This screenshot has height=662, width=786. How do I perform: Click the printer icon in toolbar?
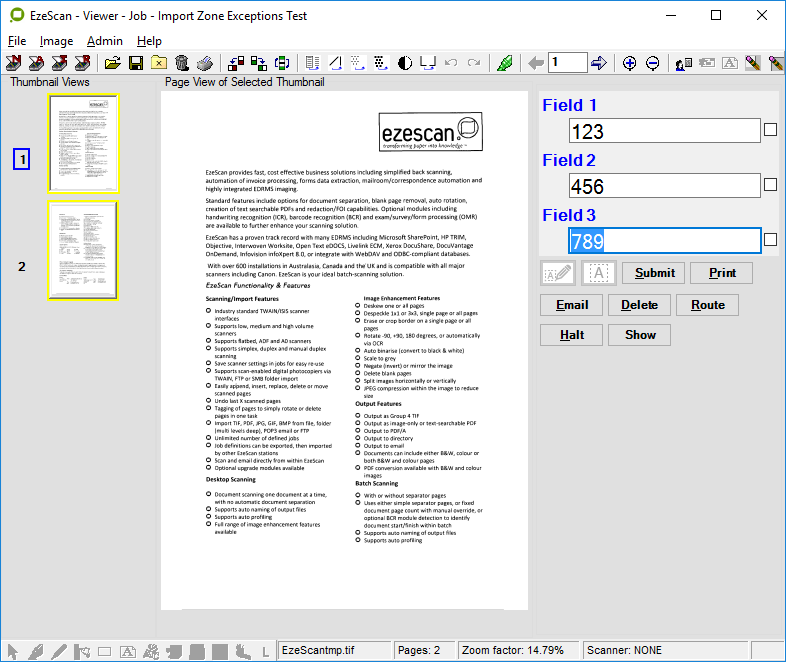(204, 63)
